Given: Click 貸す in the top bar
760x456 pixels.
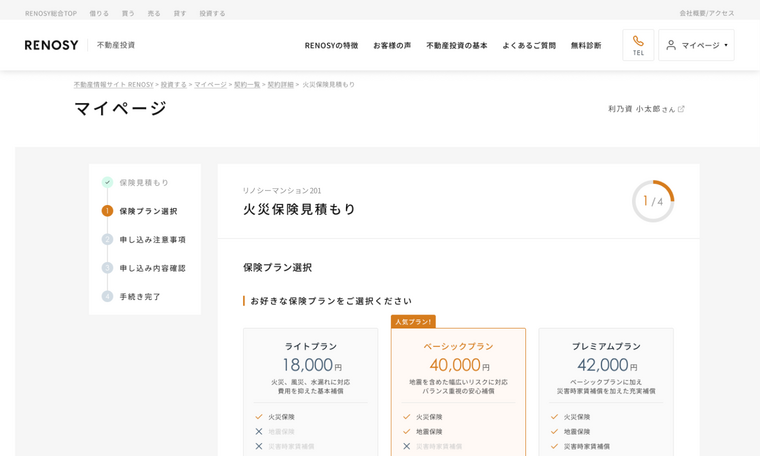Looking at the screenshot, I should pos(180,14).
